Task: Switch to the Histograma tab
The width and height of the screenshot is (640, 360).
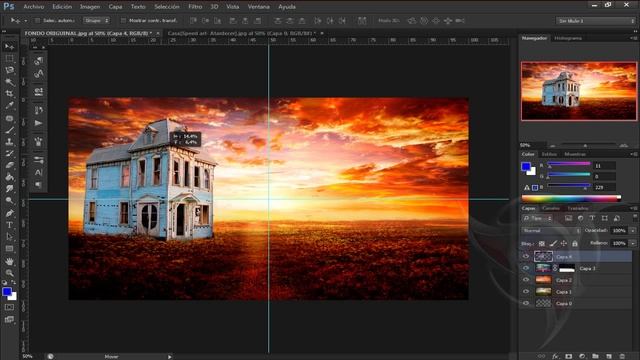Action: (568, 38)
